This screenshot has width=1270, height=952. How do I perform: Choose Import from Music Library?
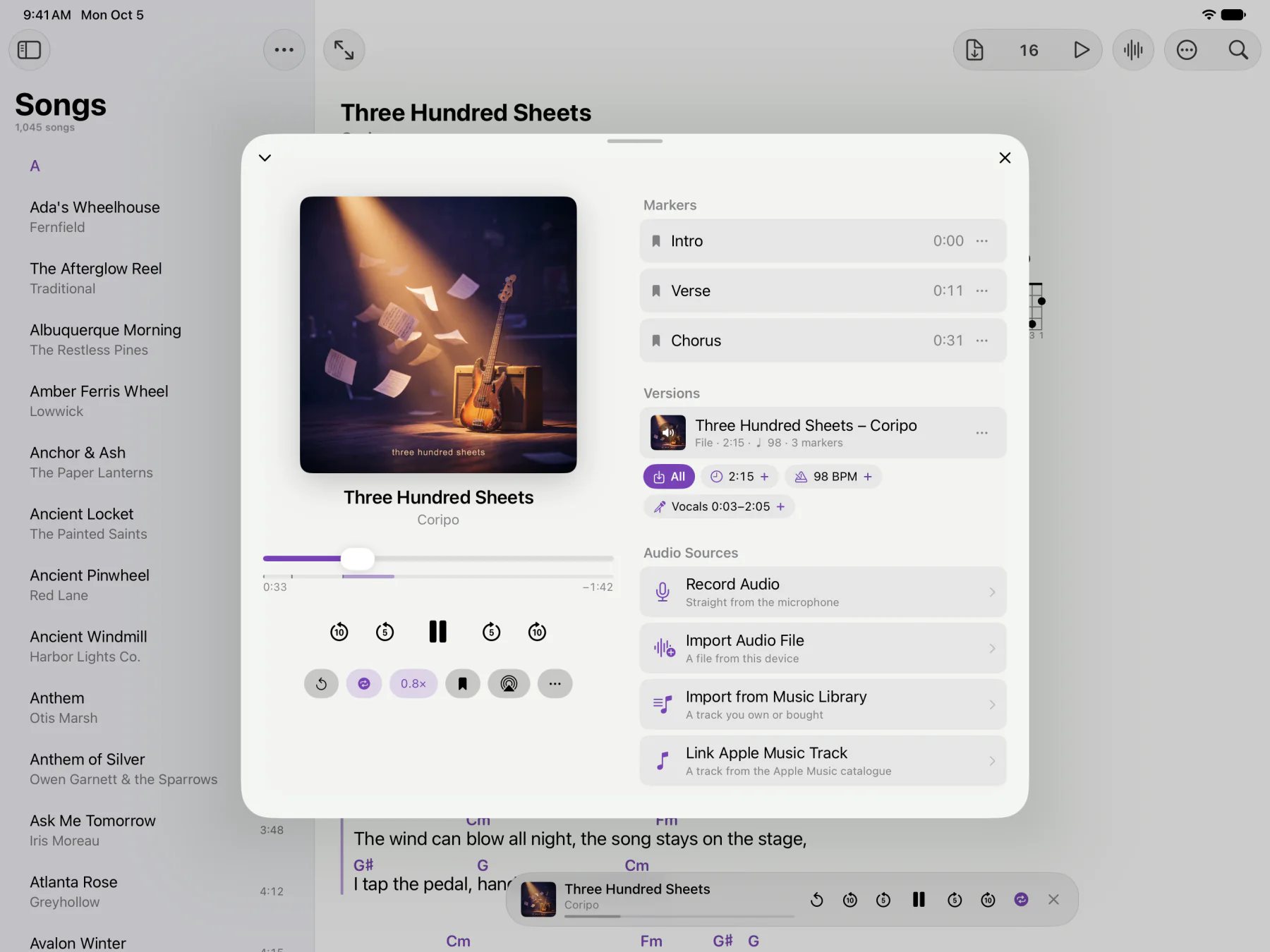point(823,705)
